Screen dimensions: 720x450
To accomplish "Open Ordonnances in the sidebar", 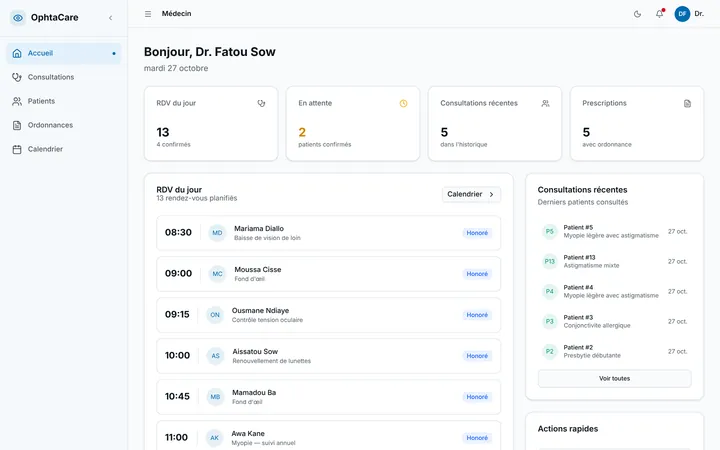I will 64,125.
